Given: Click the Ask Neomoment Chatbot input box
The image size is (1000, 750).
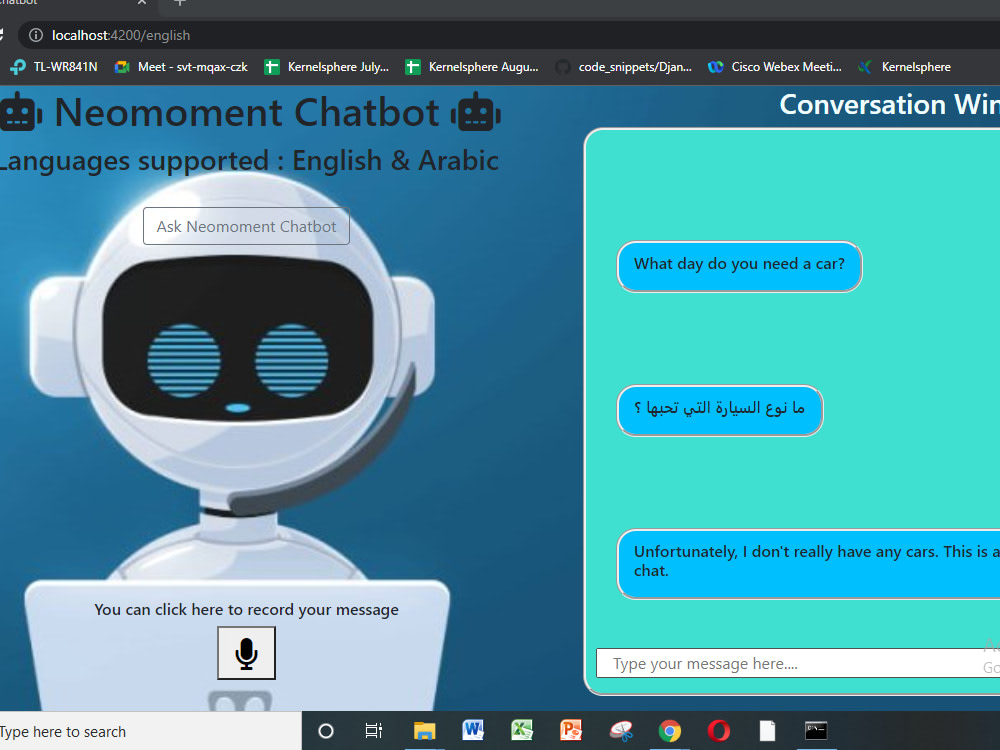Looking at the screenshot, I should point(246,226).
